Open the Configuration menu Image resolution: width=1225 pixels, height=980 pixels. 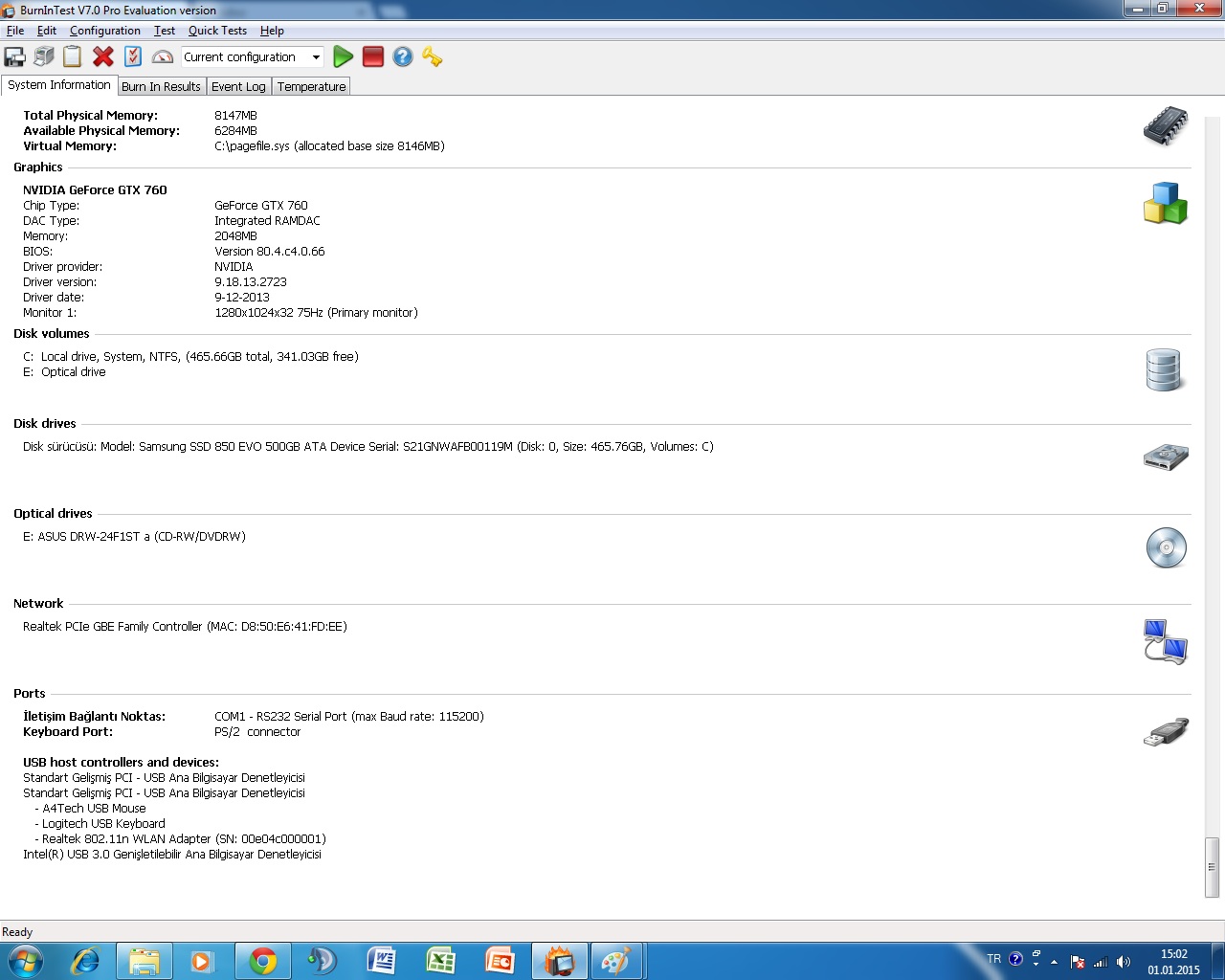(104, 31)
